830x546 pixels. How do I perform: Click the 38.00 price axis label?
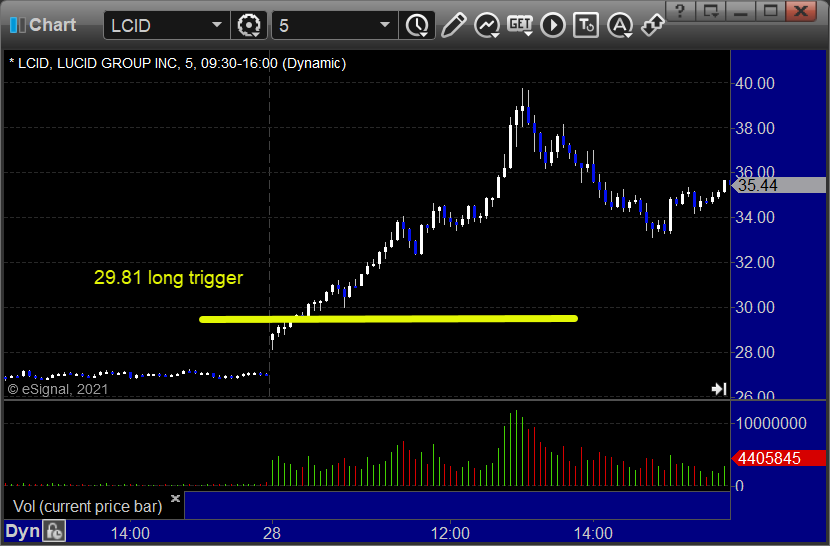point(755,128)
